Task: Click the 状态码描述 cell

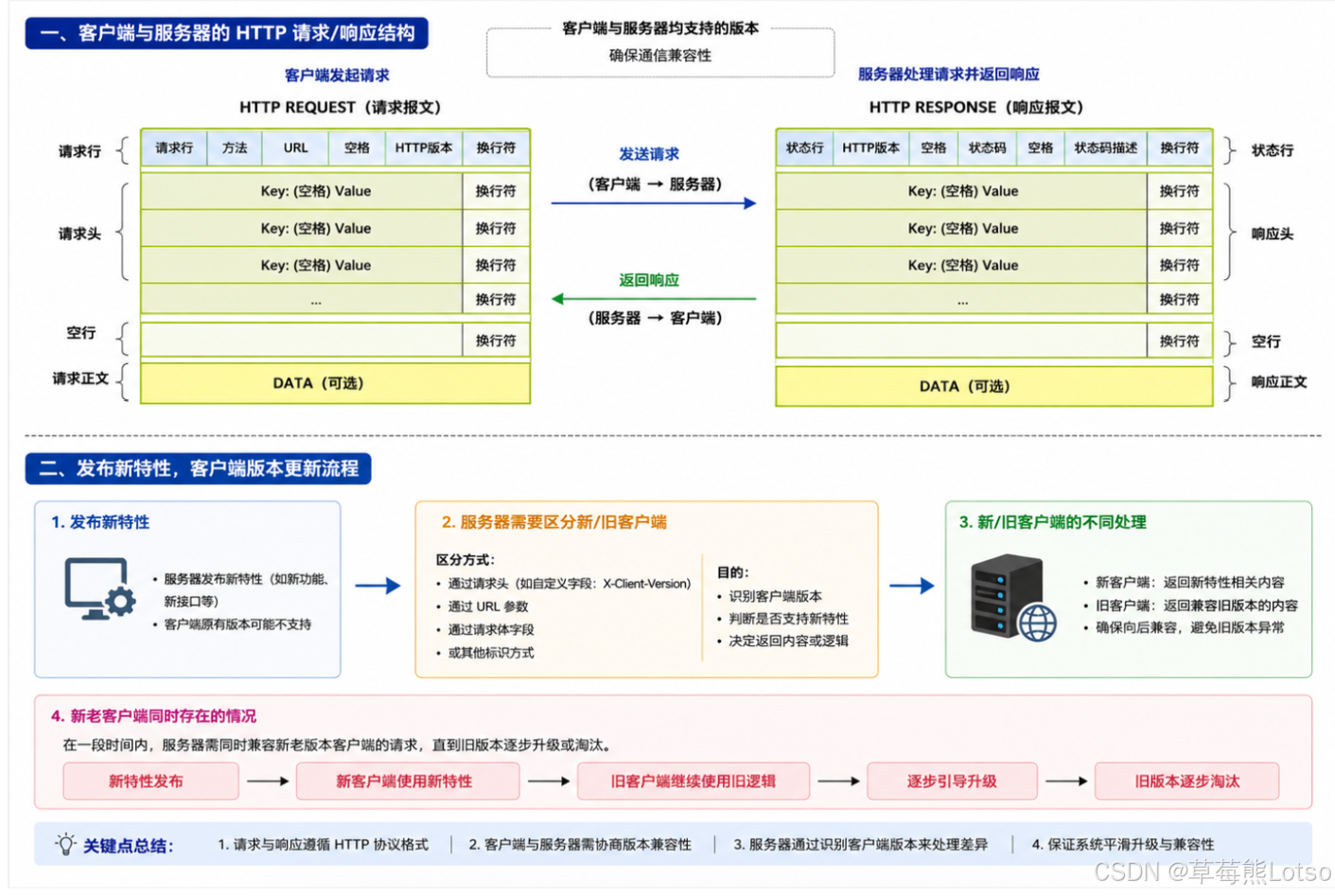Action: [x=1105, y=148]
